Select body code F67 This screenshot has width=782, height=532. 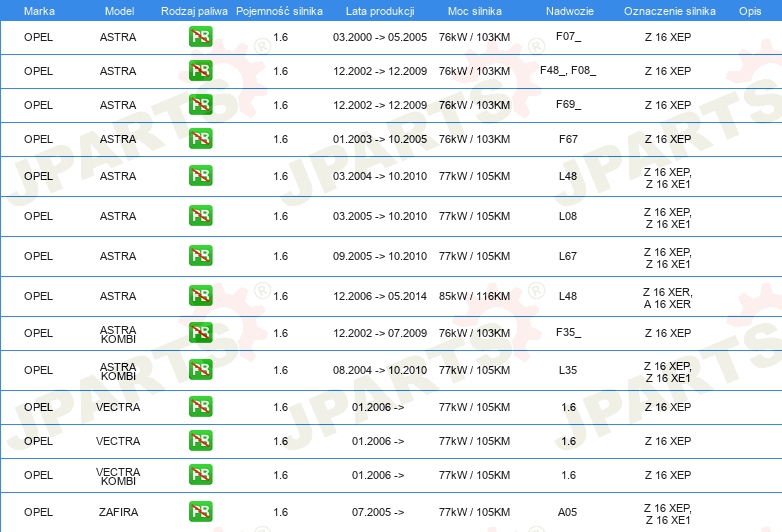tap(568, 139)
